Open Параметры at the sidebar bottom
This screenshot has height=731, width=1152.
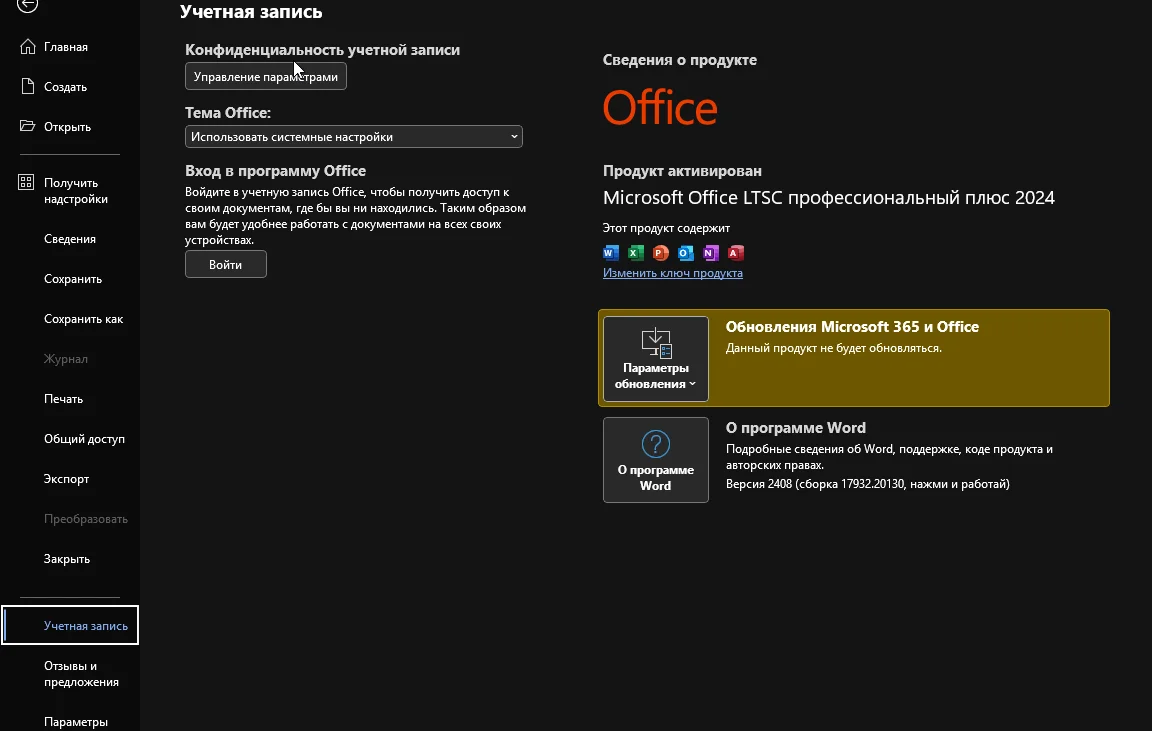(76, 721)
